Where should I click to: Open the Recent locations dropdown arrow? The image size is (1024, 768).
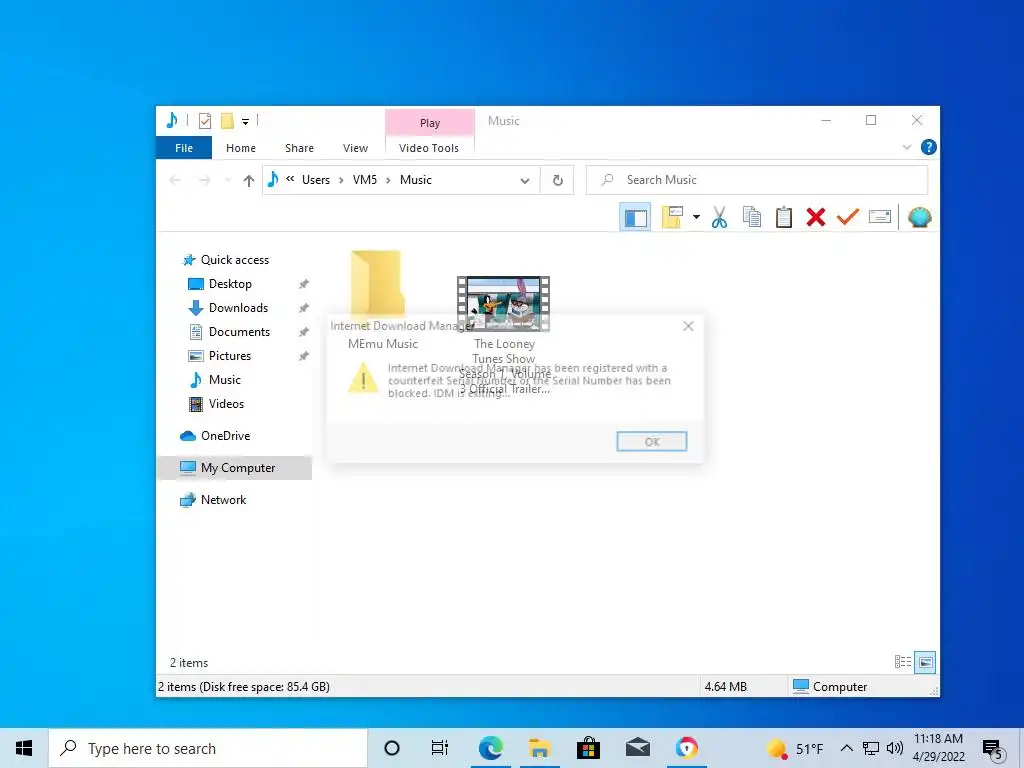[227, 180]
